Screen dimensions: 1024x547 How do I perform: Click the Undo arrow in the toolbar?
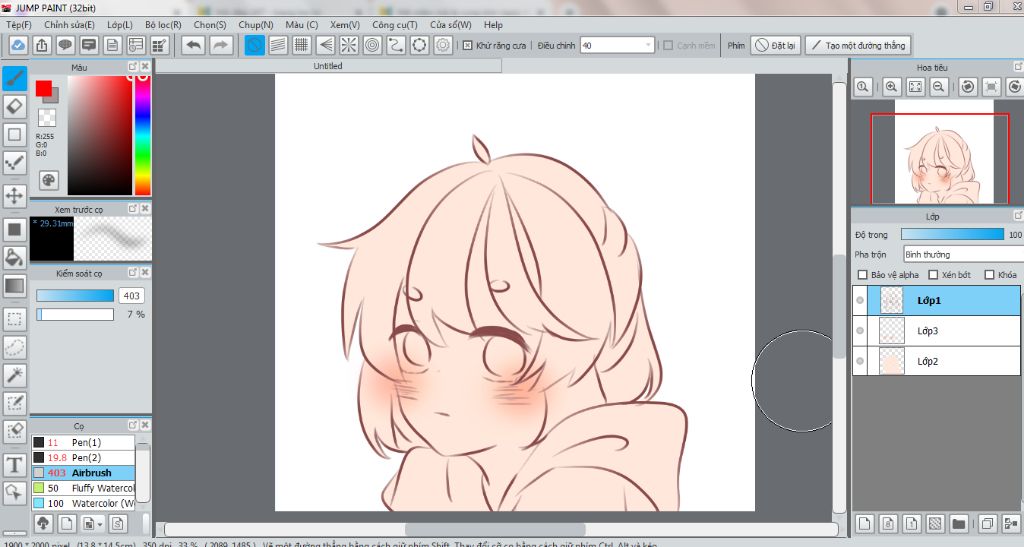tap(193, 45)
